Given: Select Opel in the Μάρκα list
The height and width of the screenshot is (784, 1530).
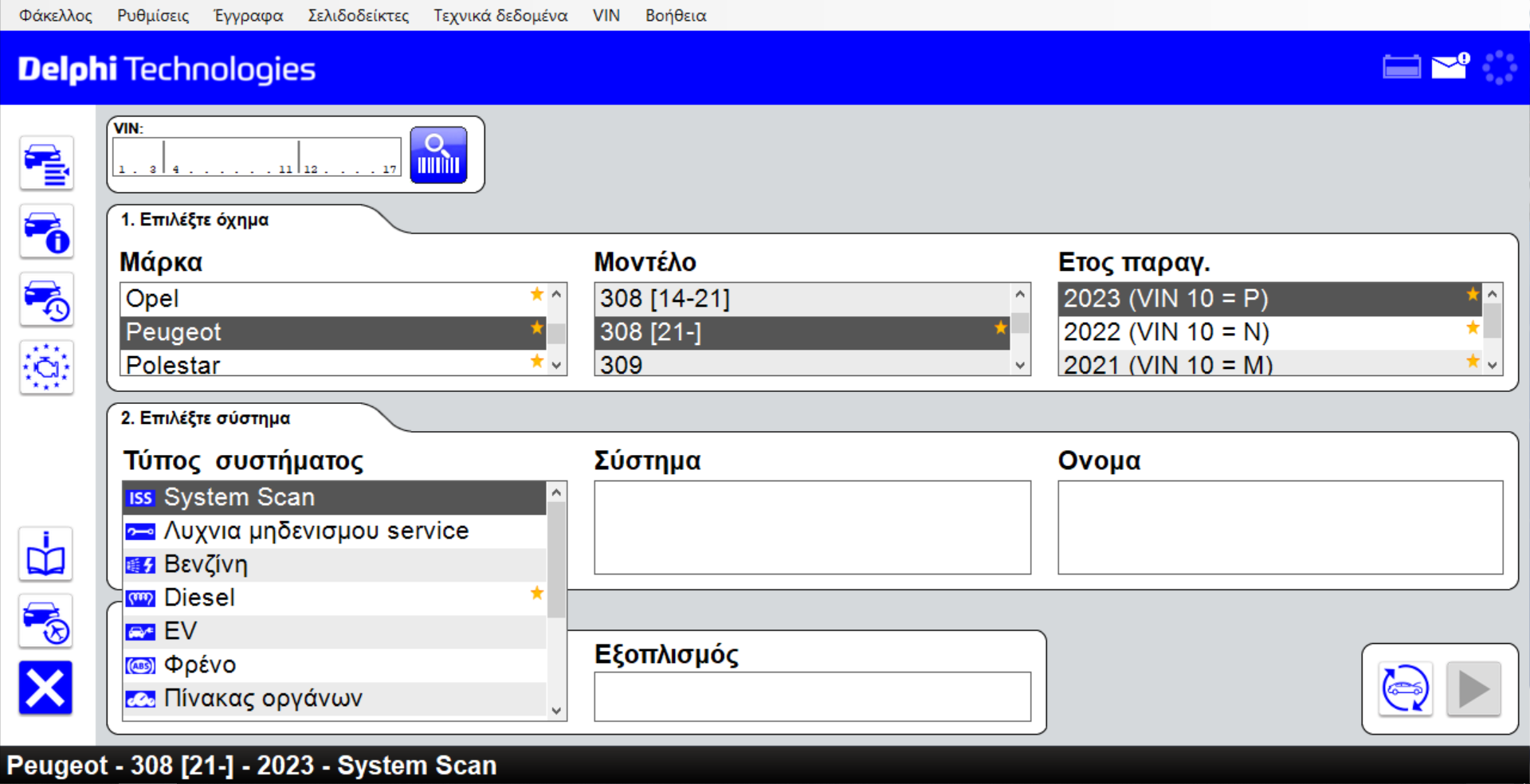Looking at the screenshot, I should pos(333,299).
